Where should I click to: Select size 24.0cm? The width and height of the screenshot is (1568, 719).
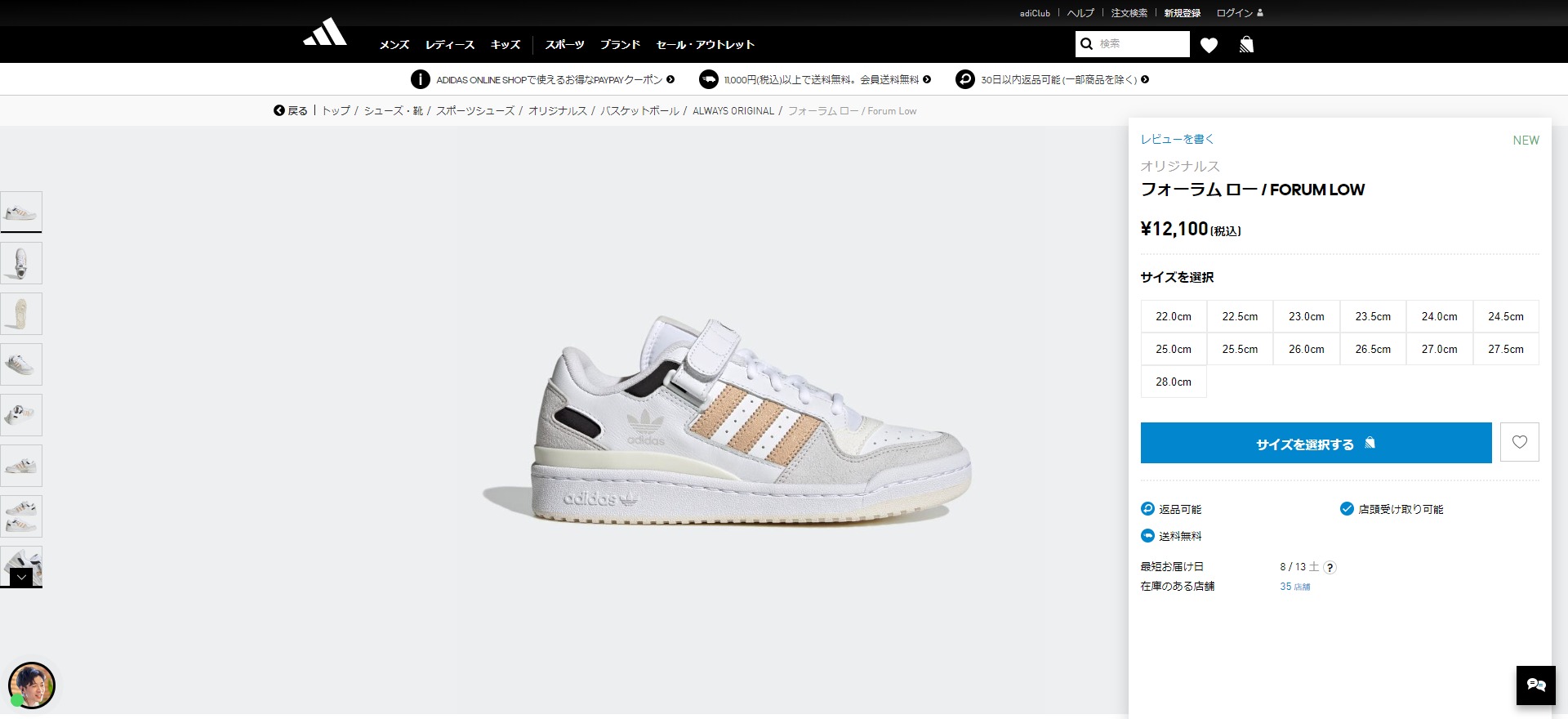click(1439, 316)
